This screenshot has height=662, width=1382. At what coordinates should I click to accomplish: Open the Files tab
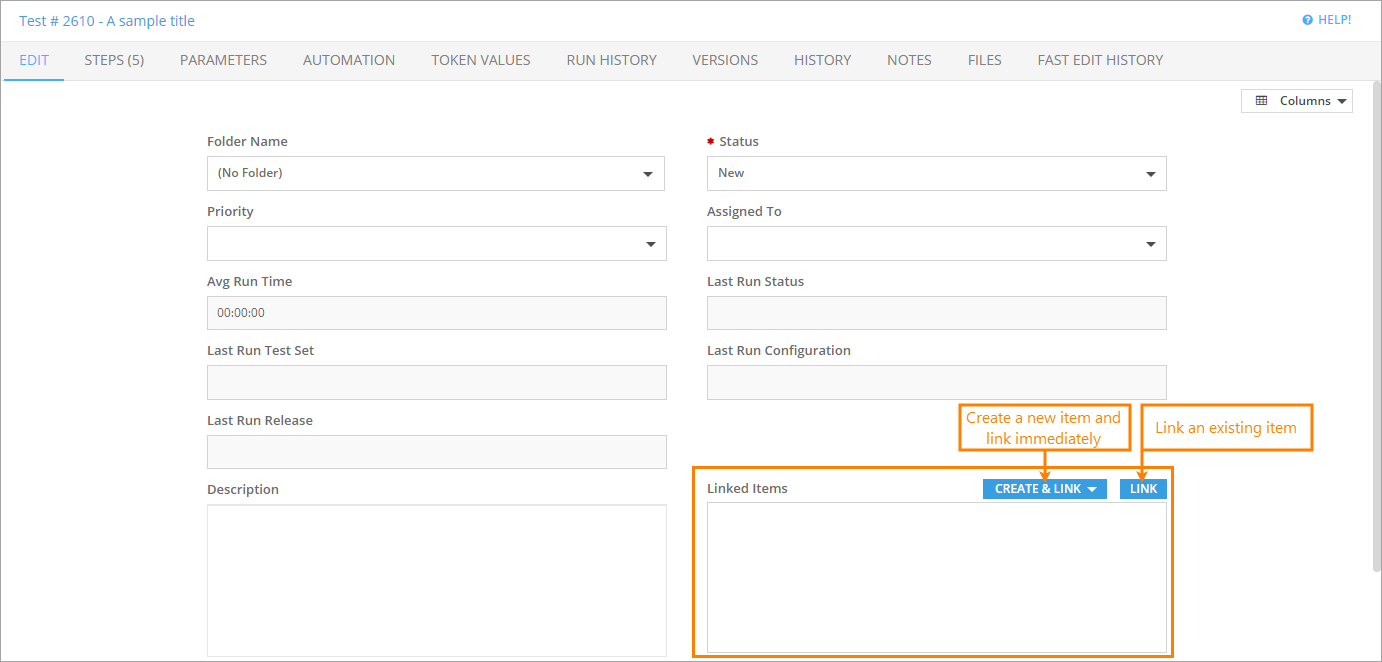pos(984,60)
